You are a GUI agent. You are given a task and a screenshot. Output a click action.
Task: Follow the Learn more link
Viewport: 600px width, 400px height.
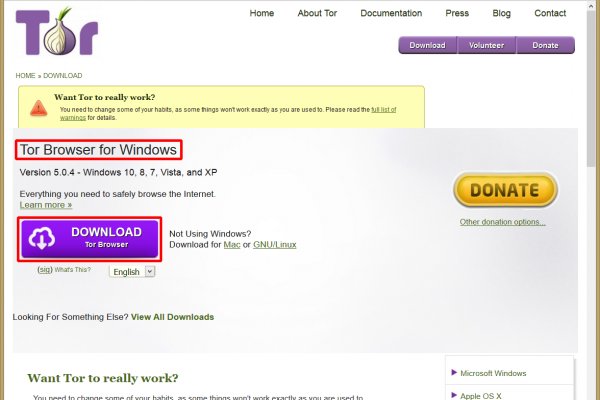(x=46, y=205)
